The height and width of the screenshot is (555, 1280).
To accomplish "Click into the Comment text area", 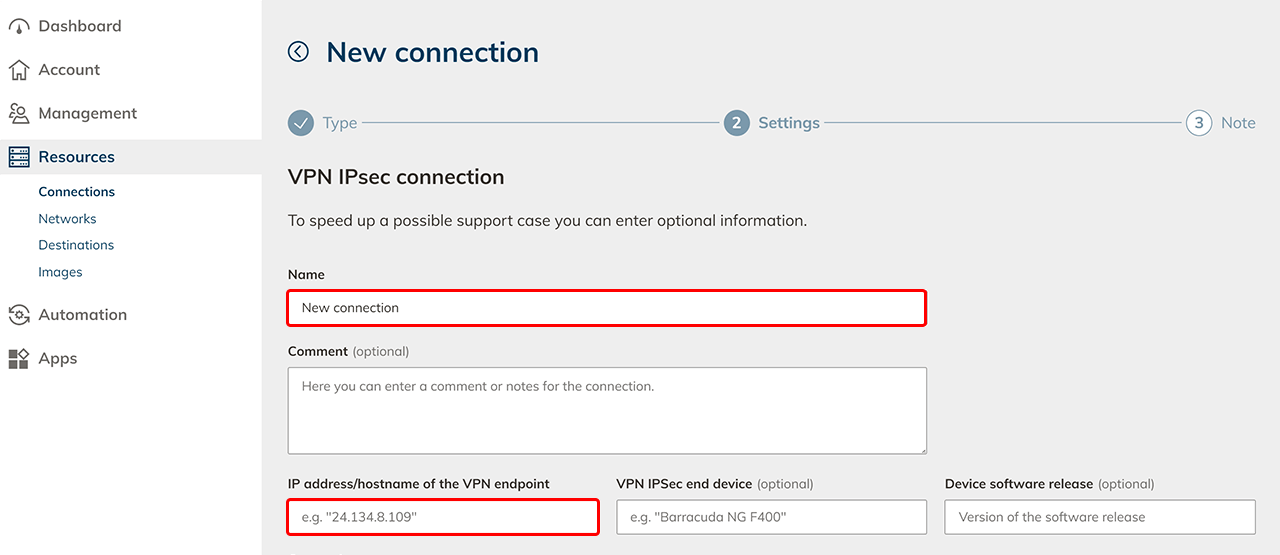I will pos(606,410).
